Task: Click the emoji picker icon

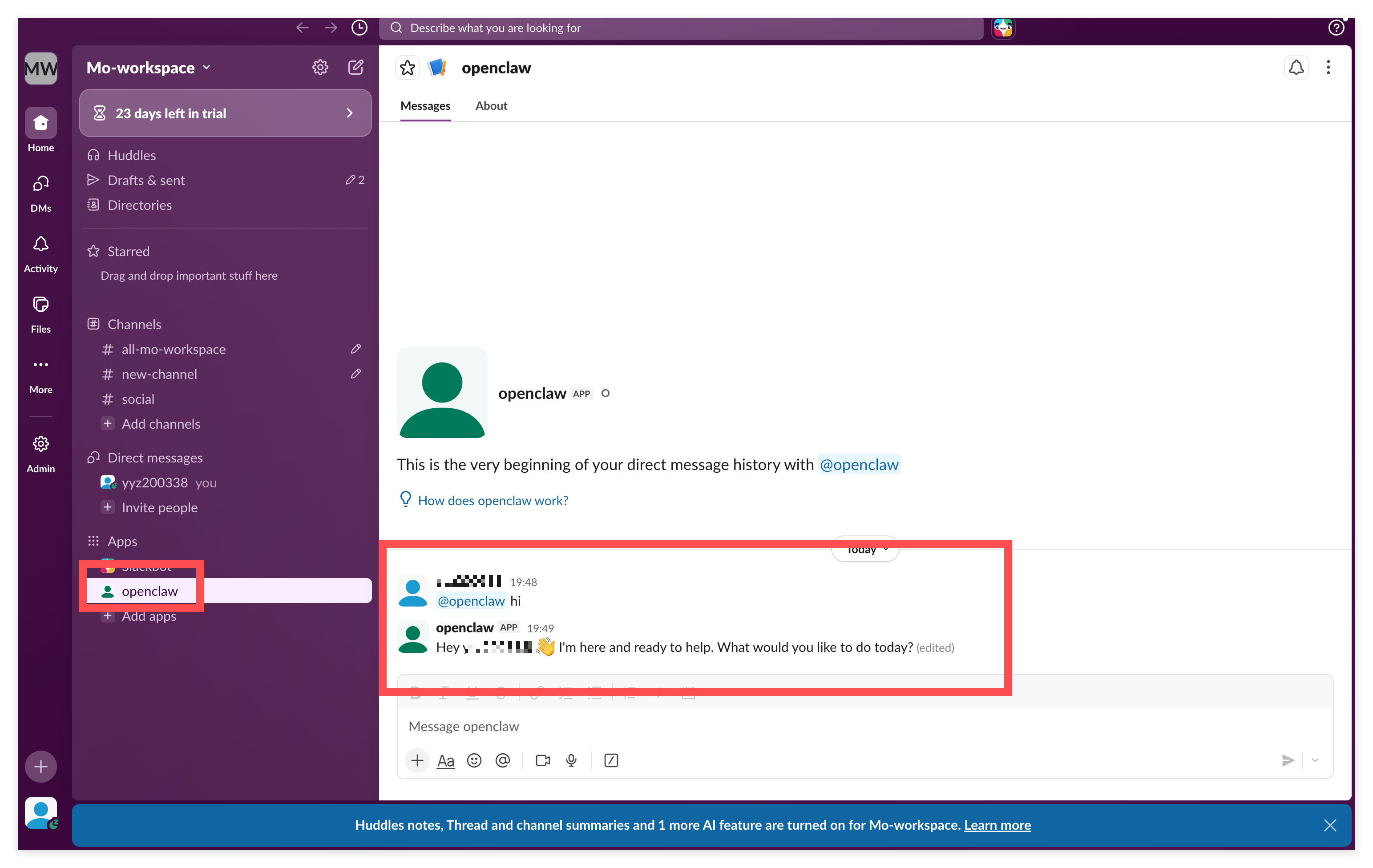Action: point(474,760)
